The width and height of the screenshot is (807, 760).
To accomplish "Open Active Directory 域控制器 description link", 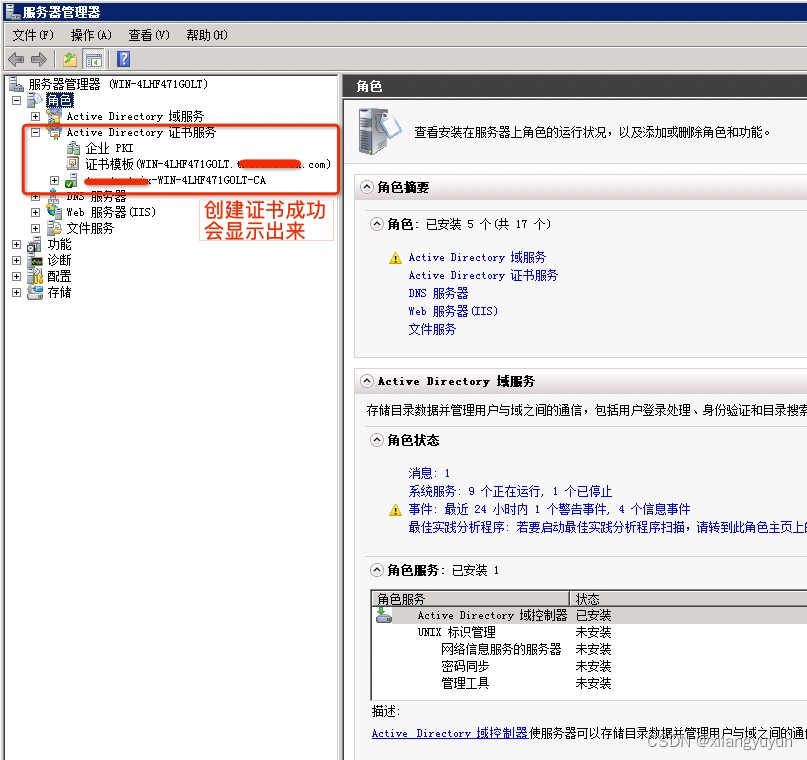I will [450, 733].
